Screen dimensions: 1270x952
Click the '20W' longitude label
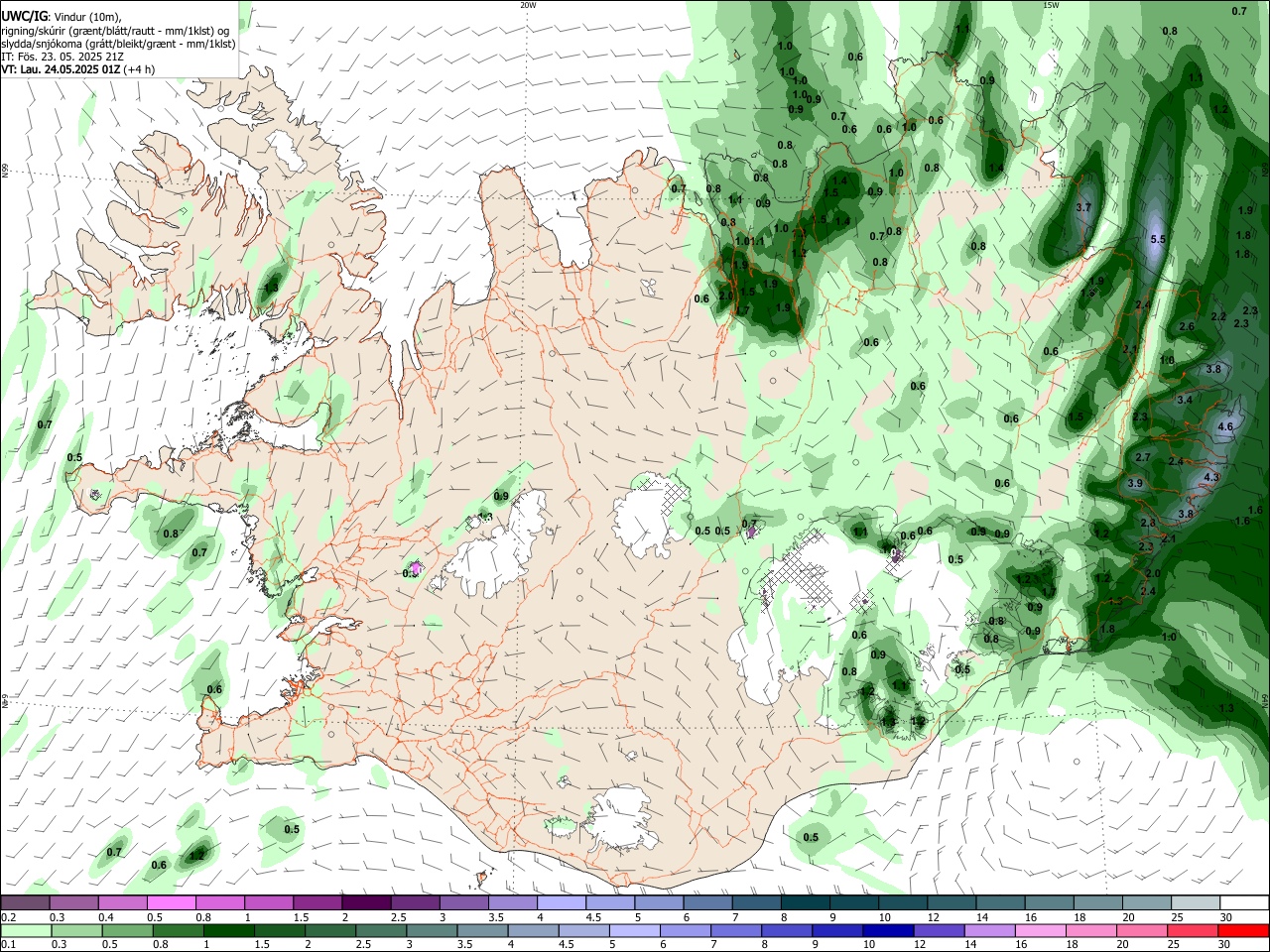point(528,5)
